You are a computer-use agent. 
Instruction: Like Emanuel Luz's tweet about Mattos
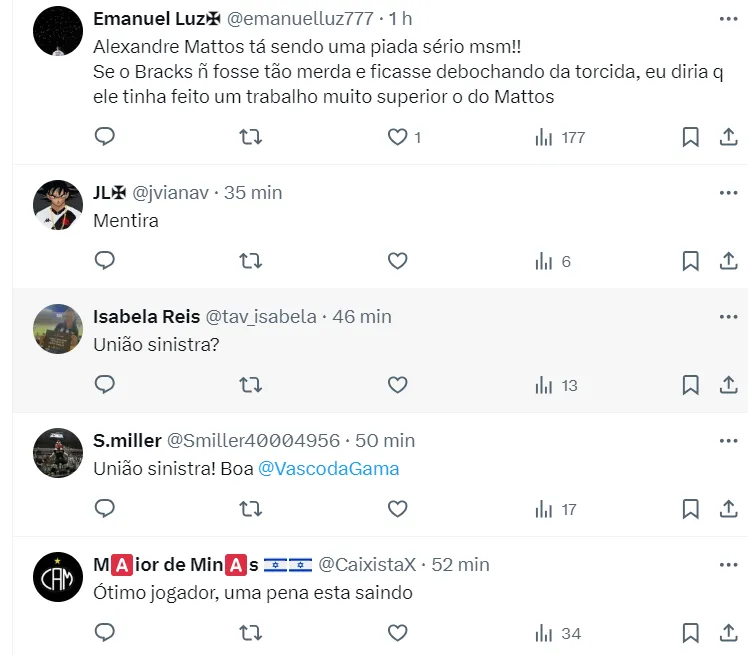[398, 137]
